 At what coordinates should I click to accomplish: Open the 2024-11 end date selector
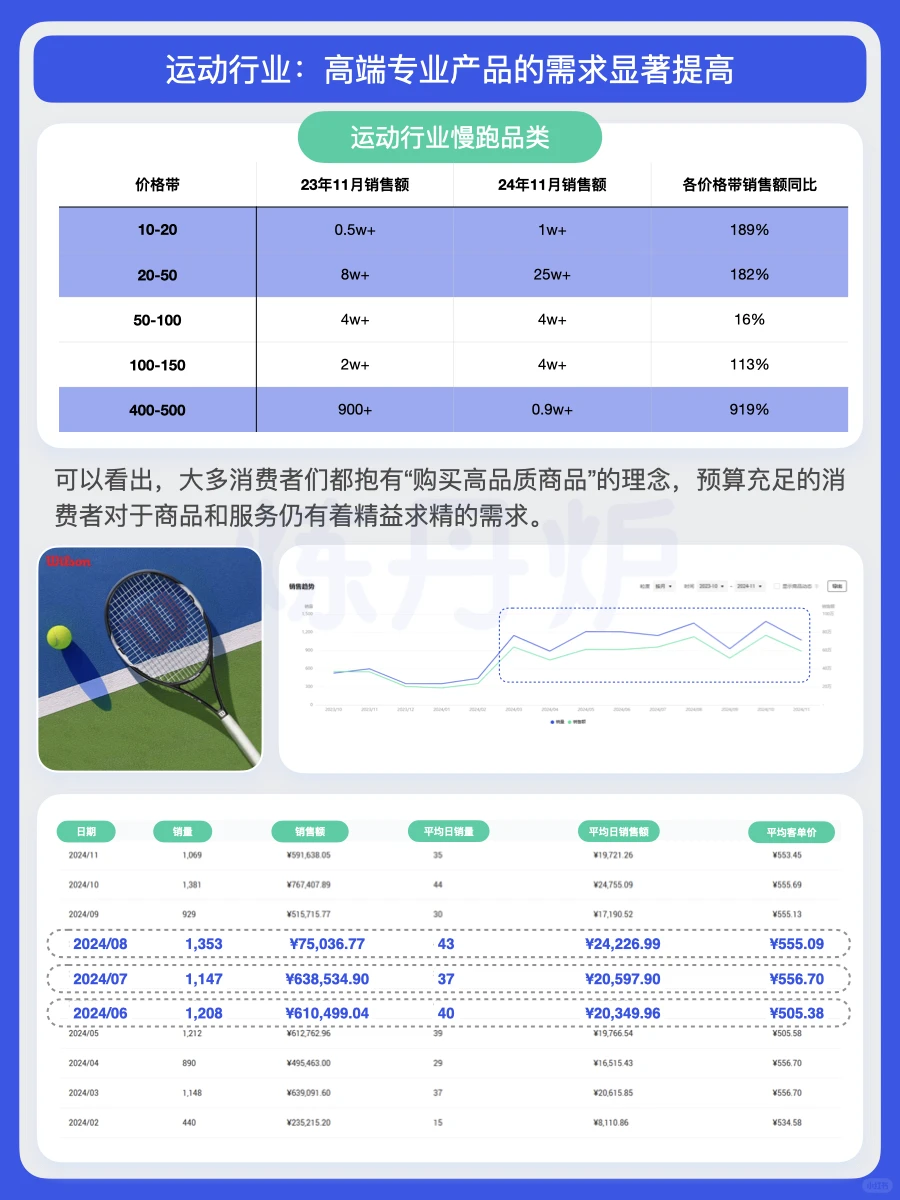(752, 586)
